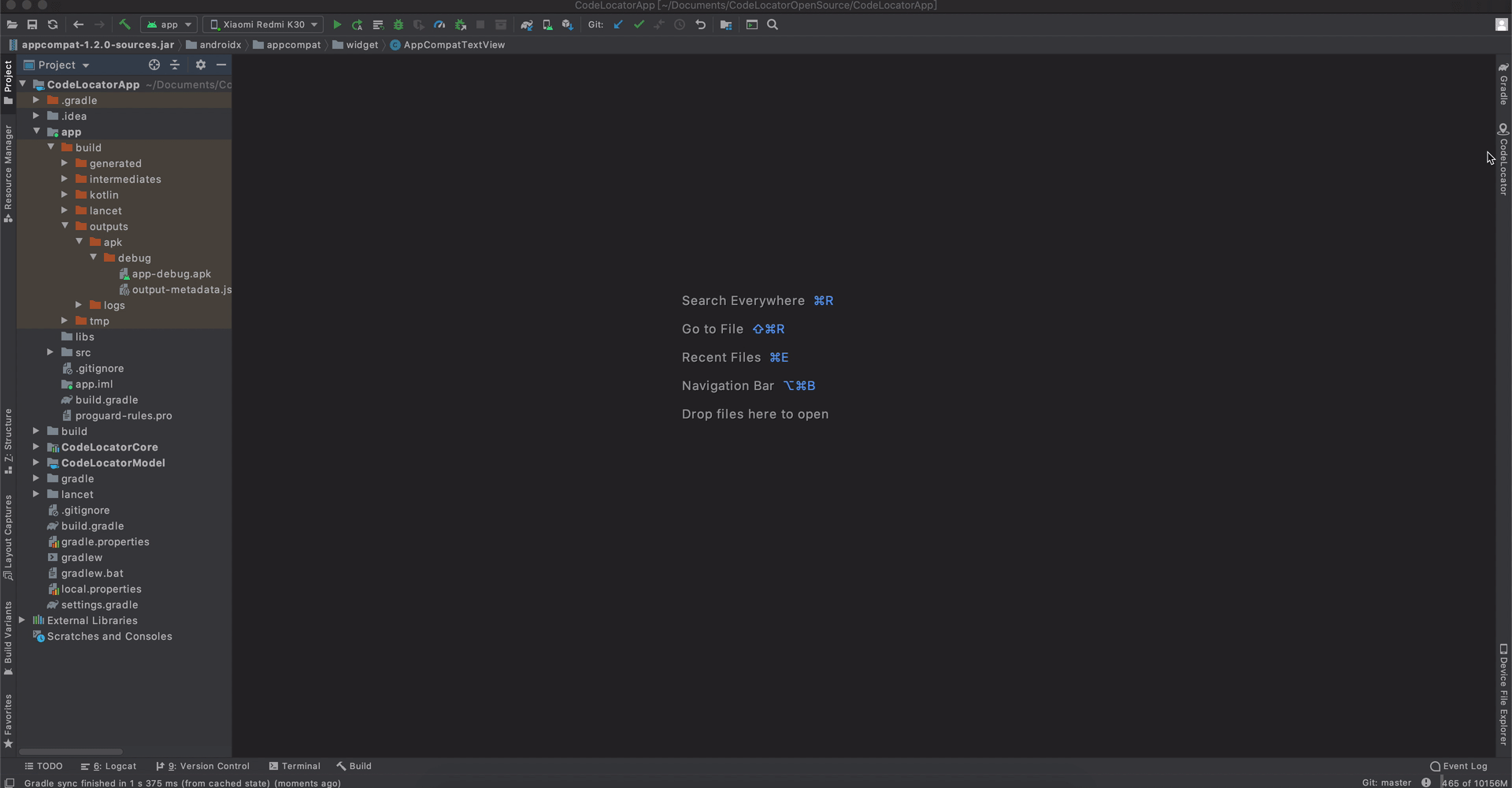Collapse the outputs folder
1512x788 pixels.
(x=65, y=226)
